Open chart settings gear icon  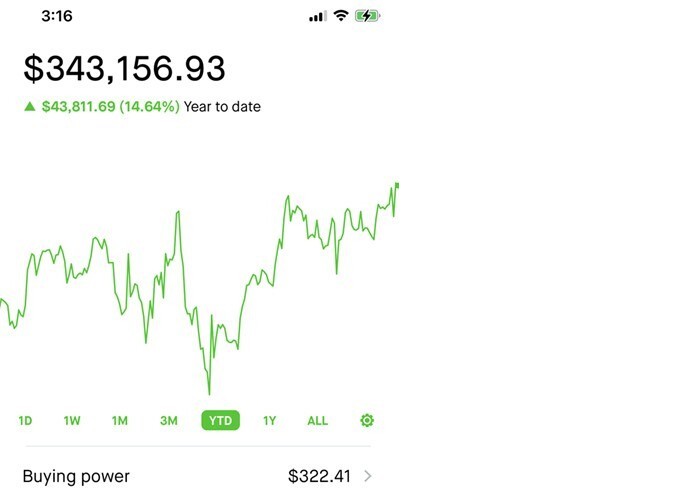pos(367,420)
